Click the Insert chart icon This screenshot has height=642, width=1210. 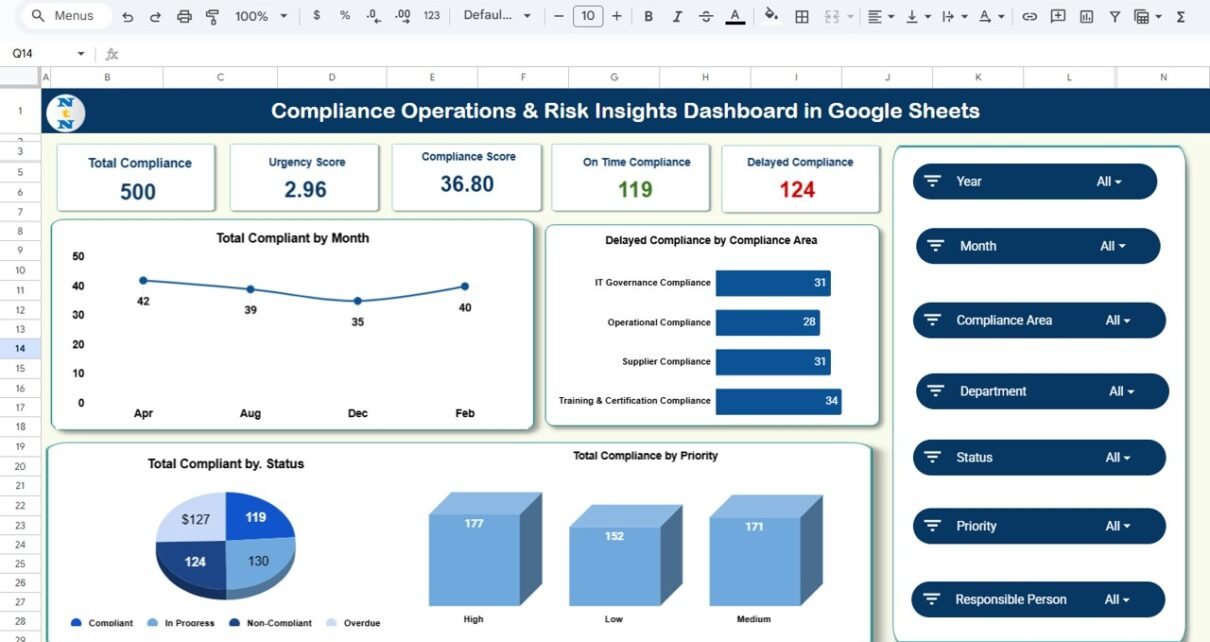(1087, 17)
